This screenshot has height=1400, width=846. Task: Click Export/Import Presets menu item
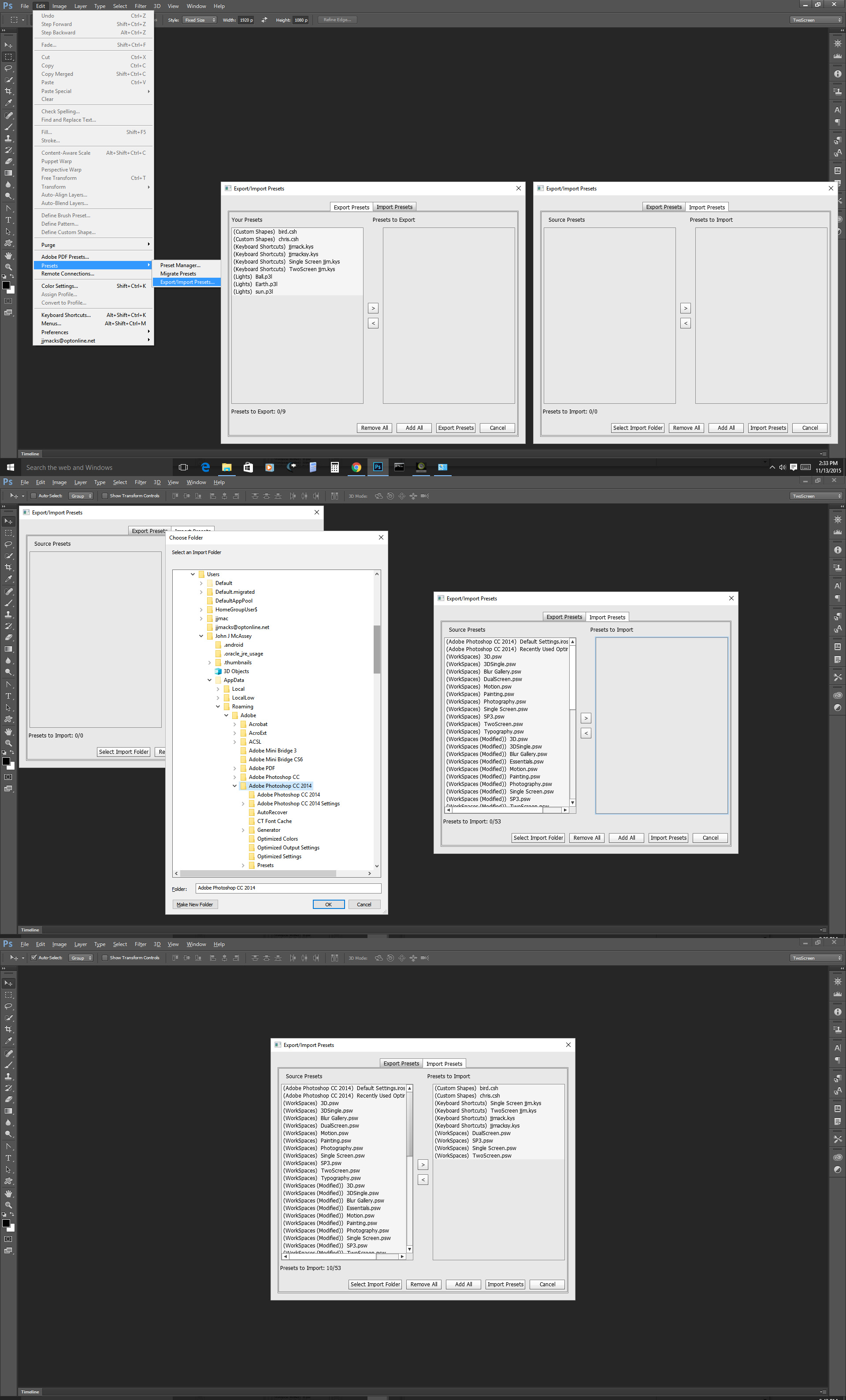pos(187,282)
